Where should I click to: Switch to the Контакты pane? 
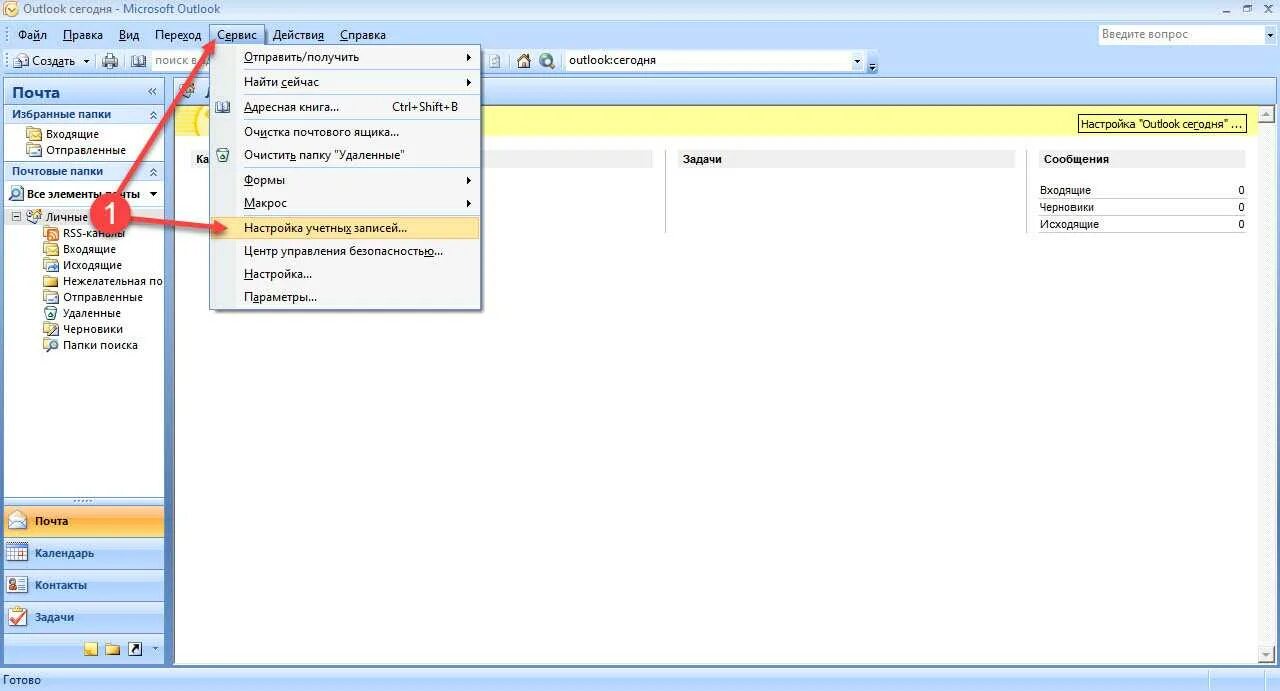click(84, 585)
